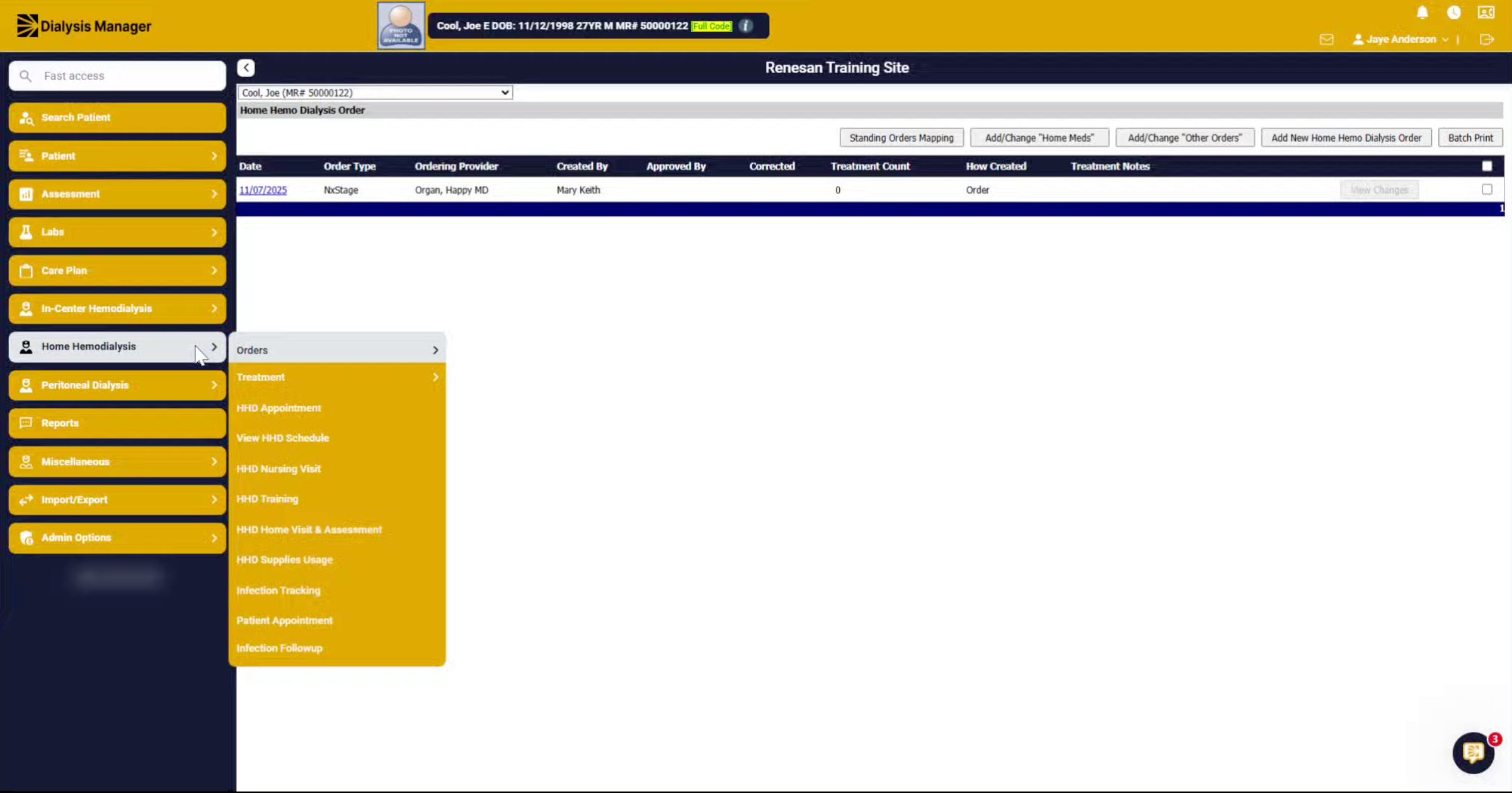Open HHD Supplies Usage

pyautogui.click(x=285, y=560)
